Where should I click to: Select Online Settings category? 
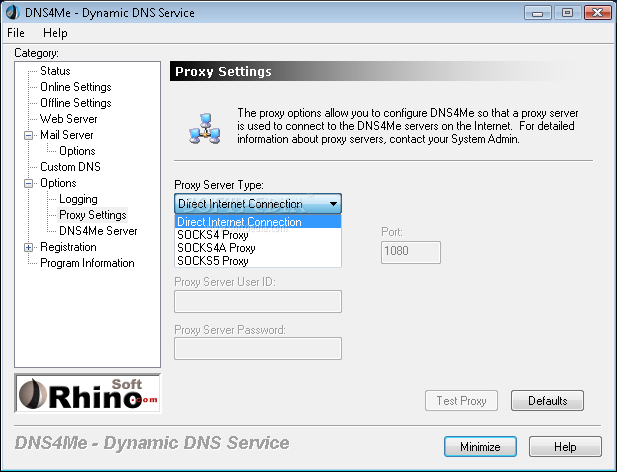(x=76, y=87)
